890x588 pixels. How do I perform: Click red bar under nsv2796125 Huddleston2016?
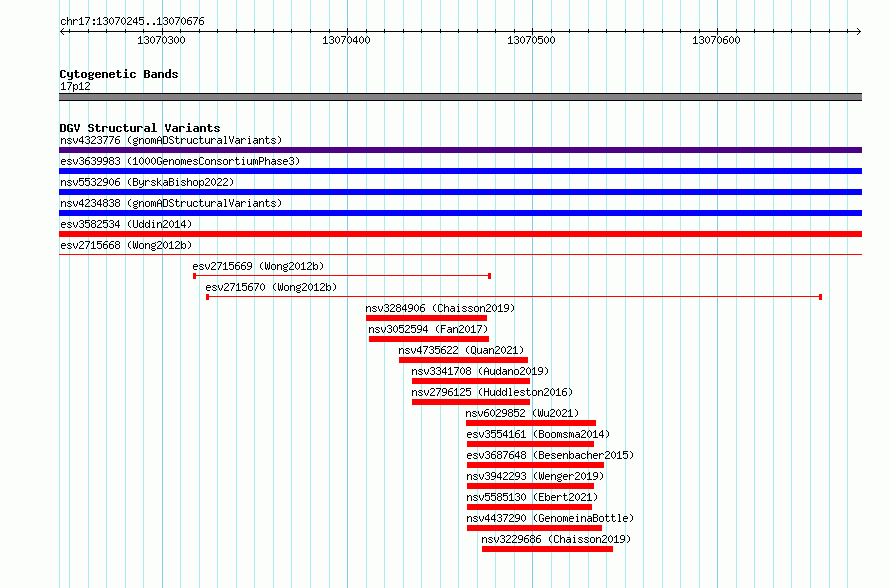coord(471,402)
